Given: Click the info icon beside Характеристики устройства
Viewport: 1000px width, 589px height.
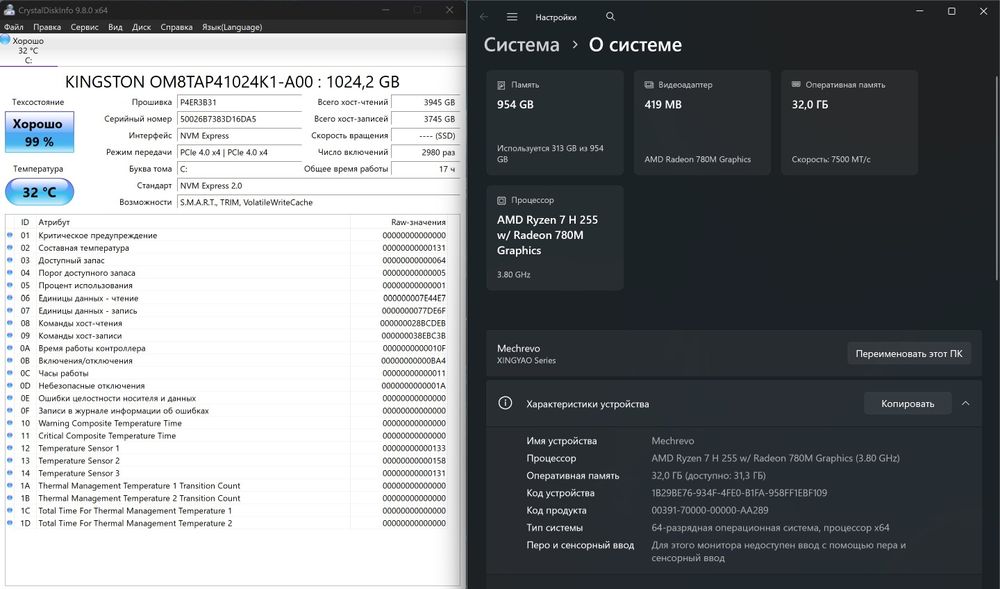Looking at the screenshot, I should 505,403.
